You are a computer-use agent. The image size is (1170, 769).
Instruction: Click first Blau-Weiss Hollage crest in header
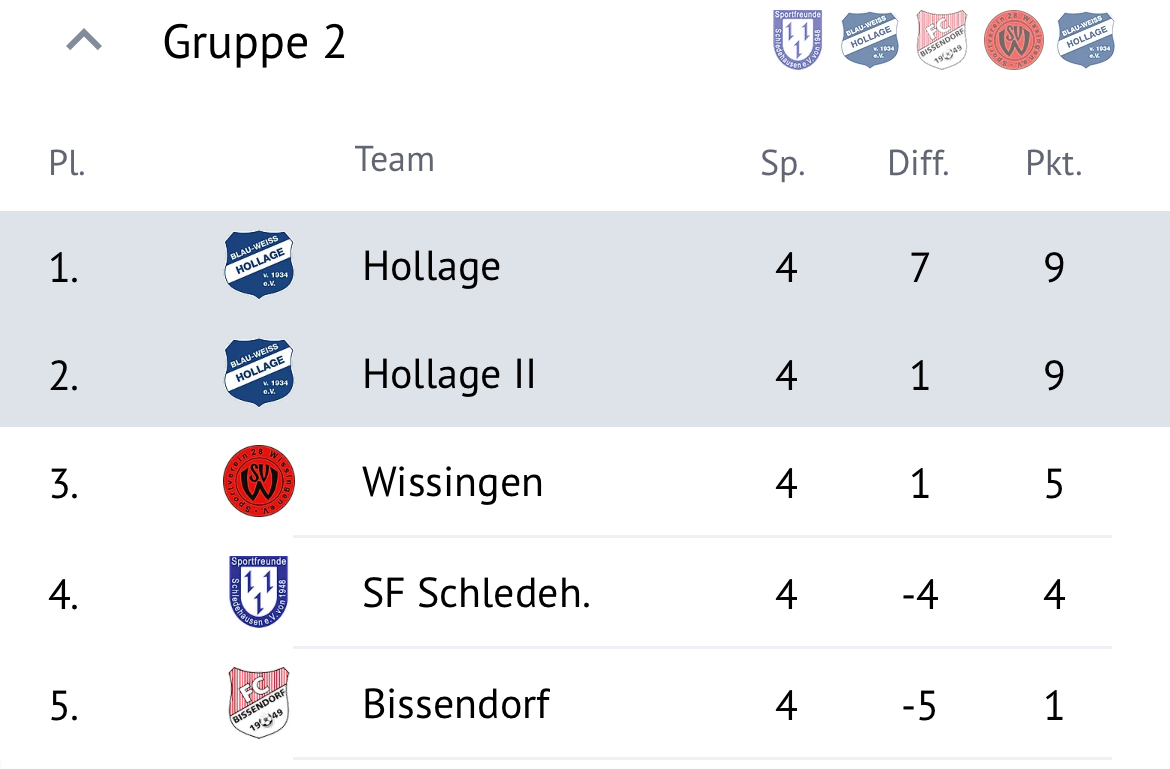click(x=869, y=40)
